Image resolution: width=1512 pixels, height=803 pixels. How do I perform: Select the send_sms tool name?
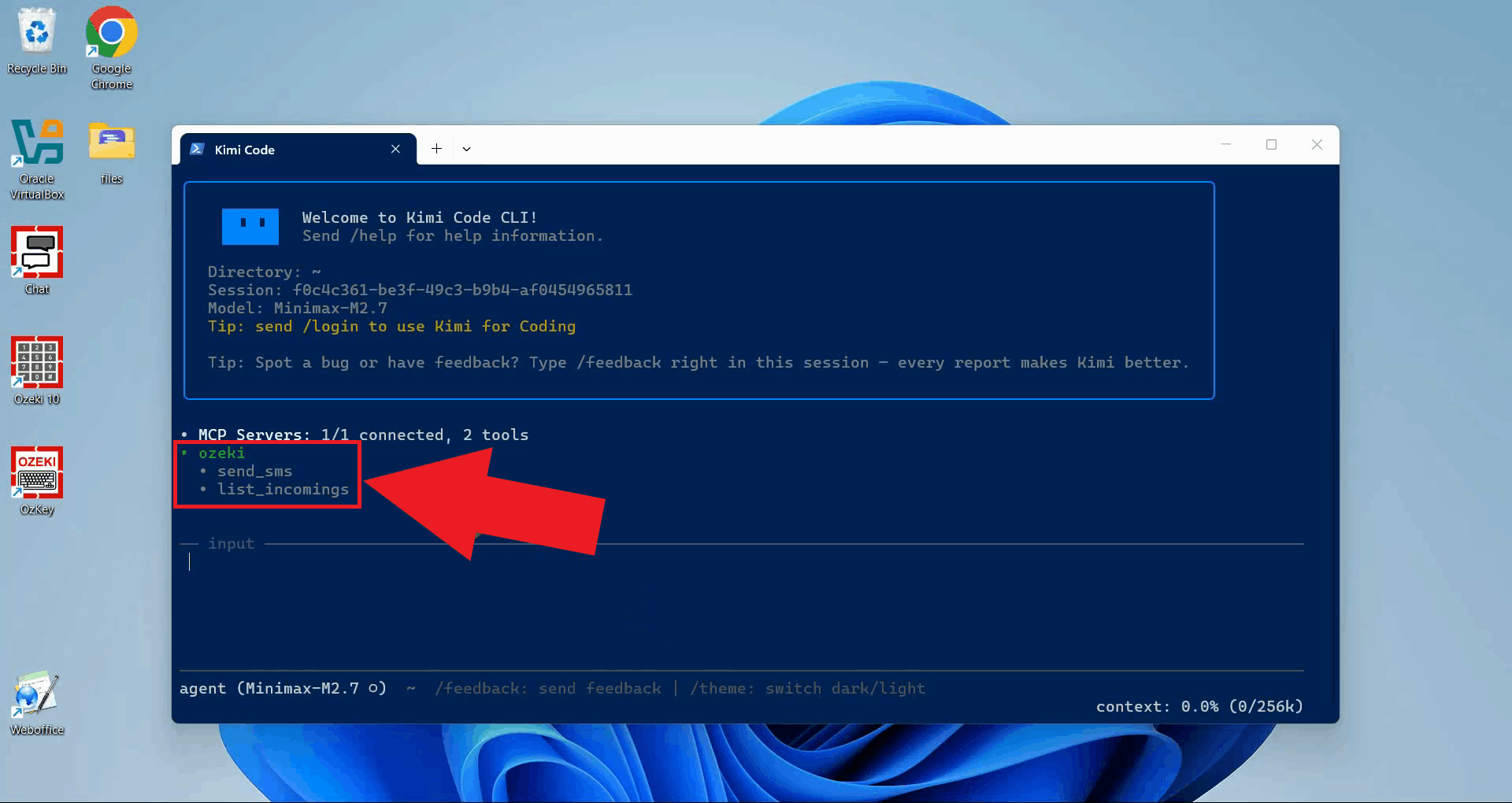(x=254, y=471)
